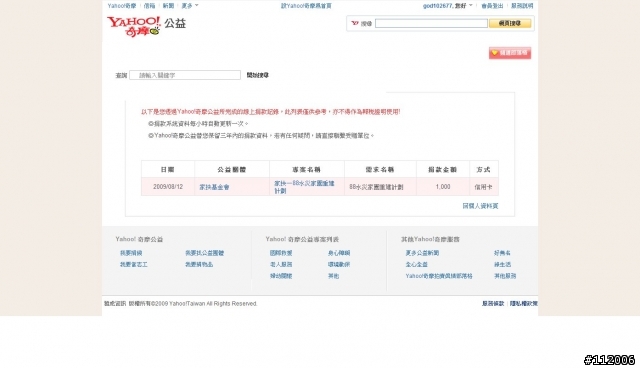
Task: Open the 我要找公益團體 footer link
Action: (204, 253)
